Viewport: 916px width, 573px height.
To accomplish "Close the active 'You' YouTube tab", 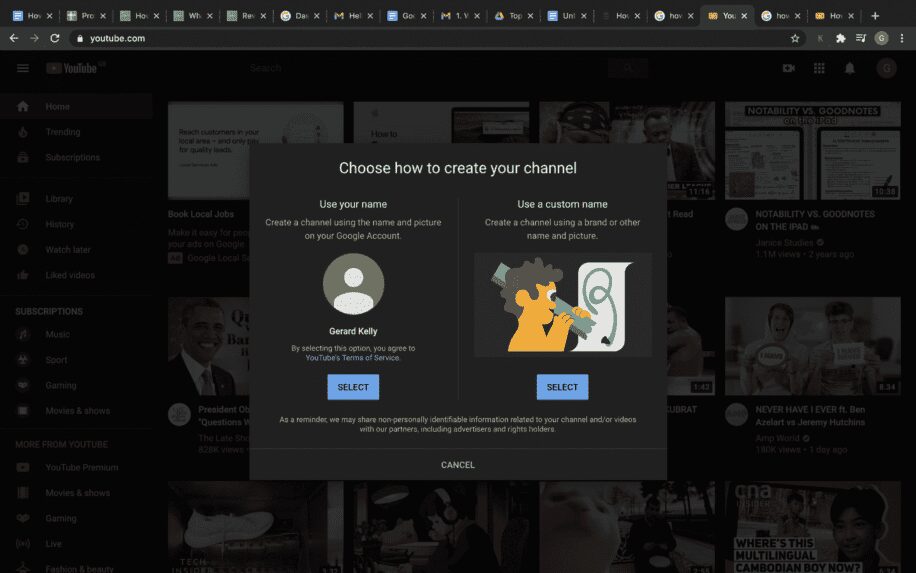I will tap(744, 16).
